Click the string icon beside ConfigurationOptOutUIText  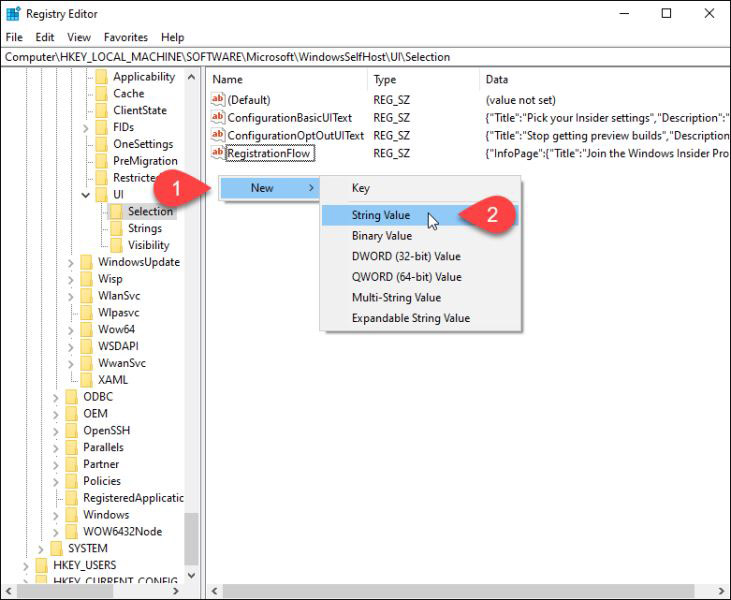[218, 135]
